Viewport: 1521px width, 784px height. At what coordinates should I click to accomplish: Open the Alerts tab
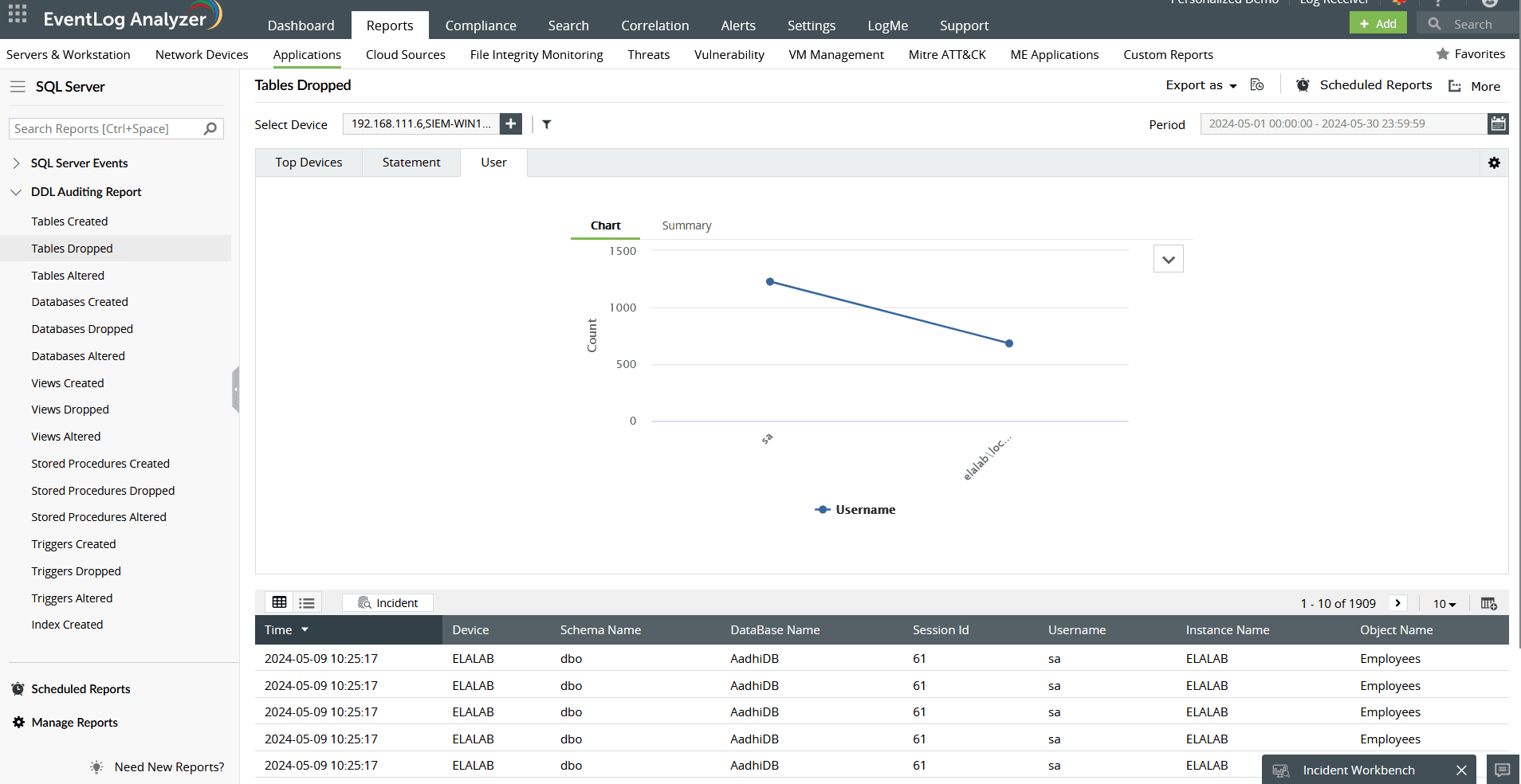(x=738, y=25)
